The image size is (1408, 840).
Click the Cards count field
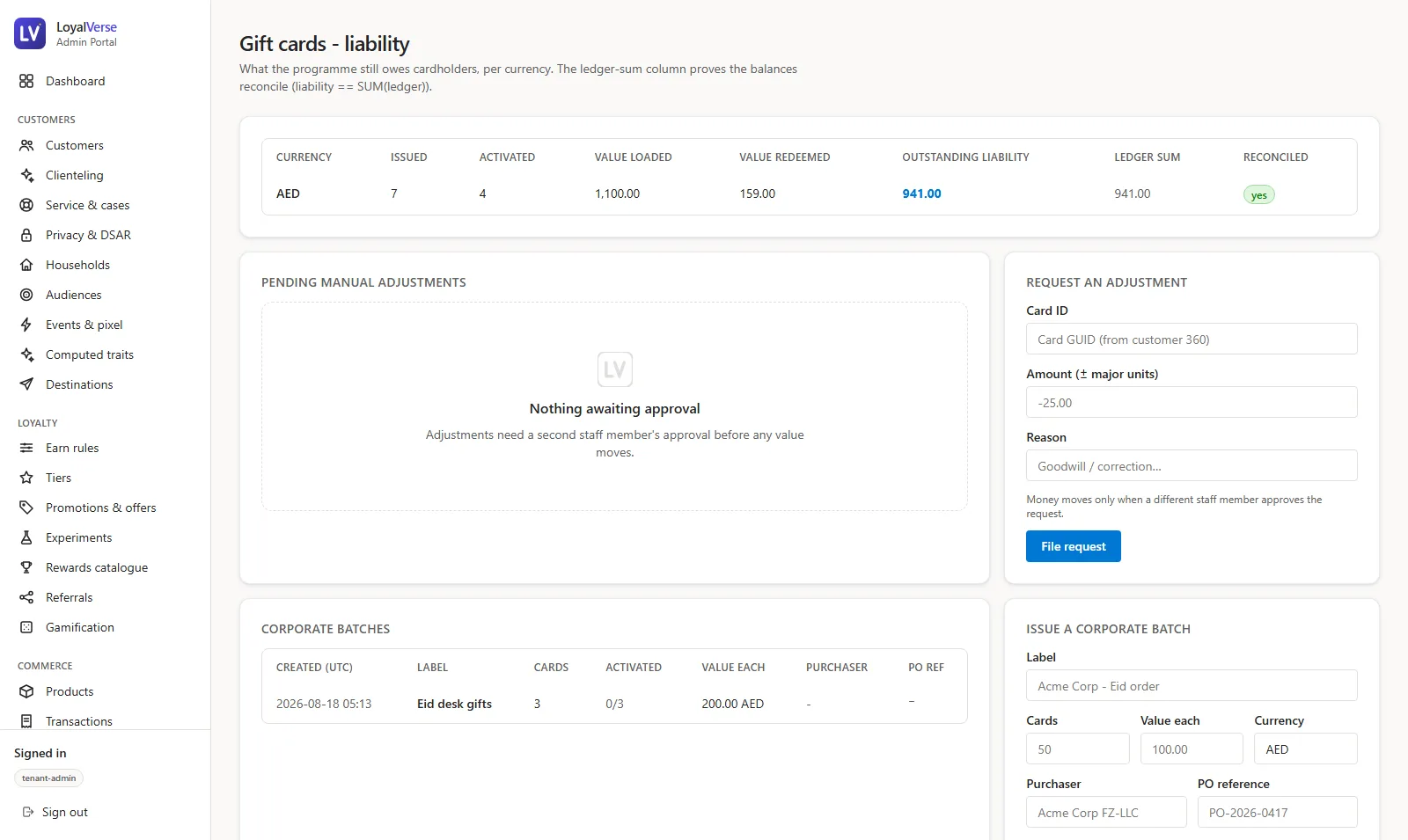click(1077, 749)
